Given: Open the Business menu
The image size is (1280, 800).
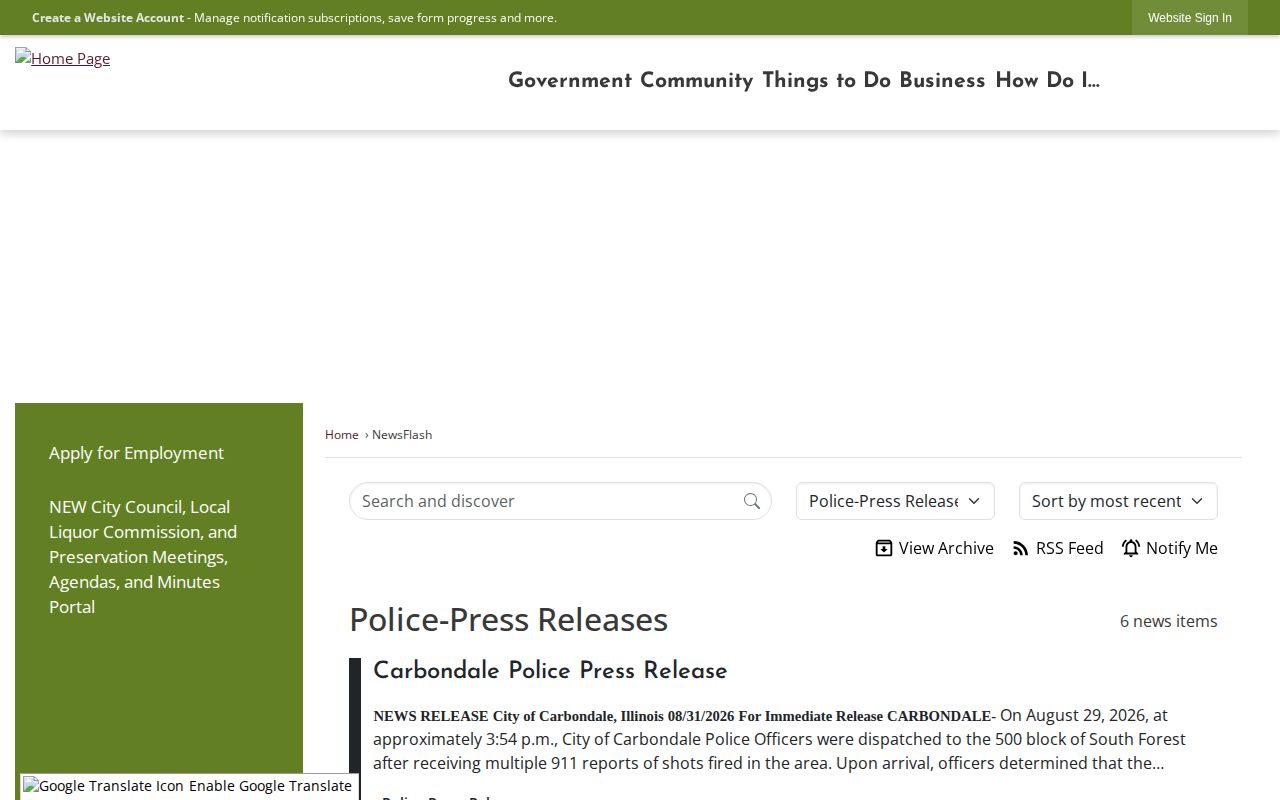Looking at the screenshot, I should tap(942, 81).
